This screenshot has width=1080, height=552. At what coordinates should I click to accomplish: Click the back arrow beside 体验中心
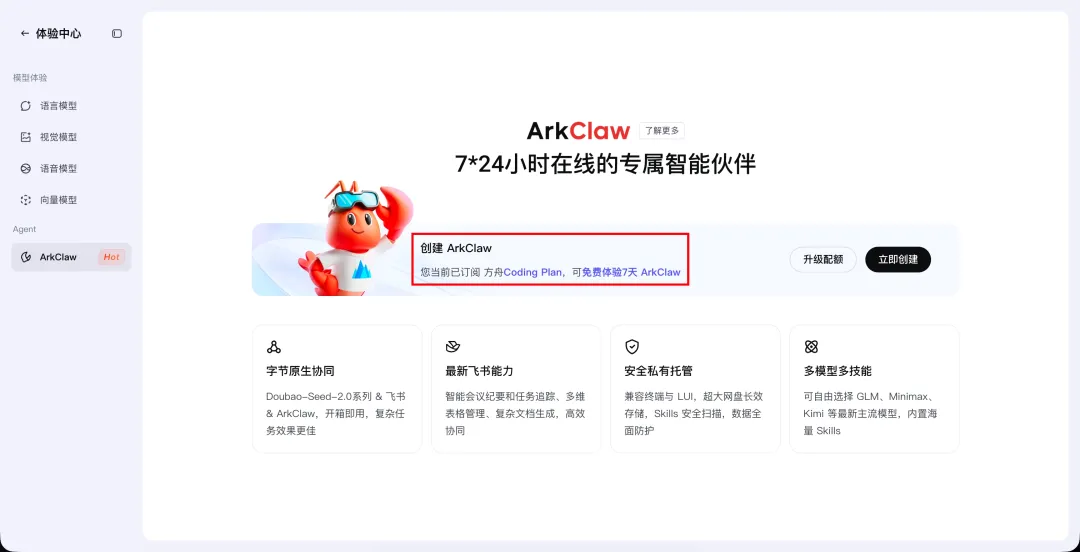tap(25, 33)
